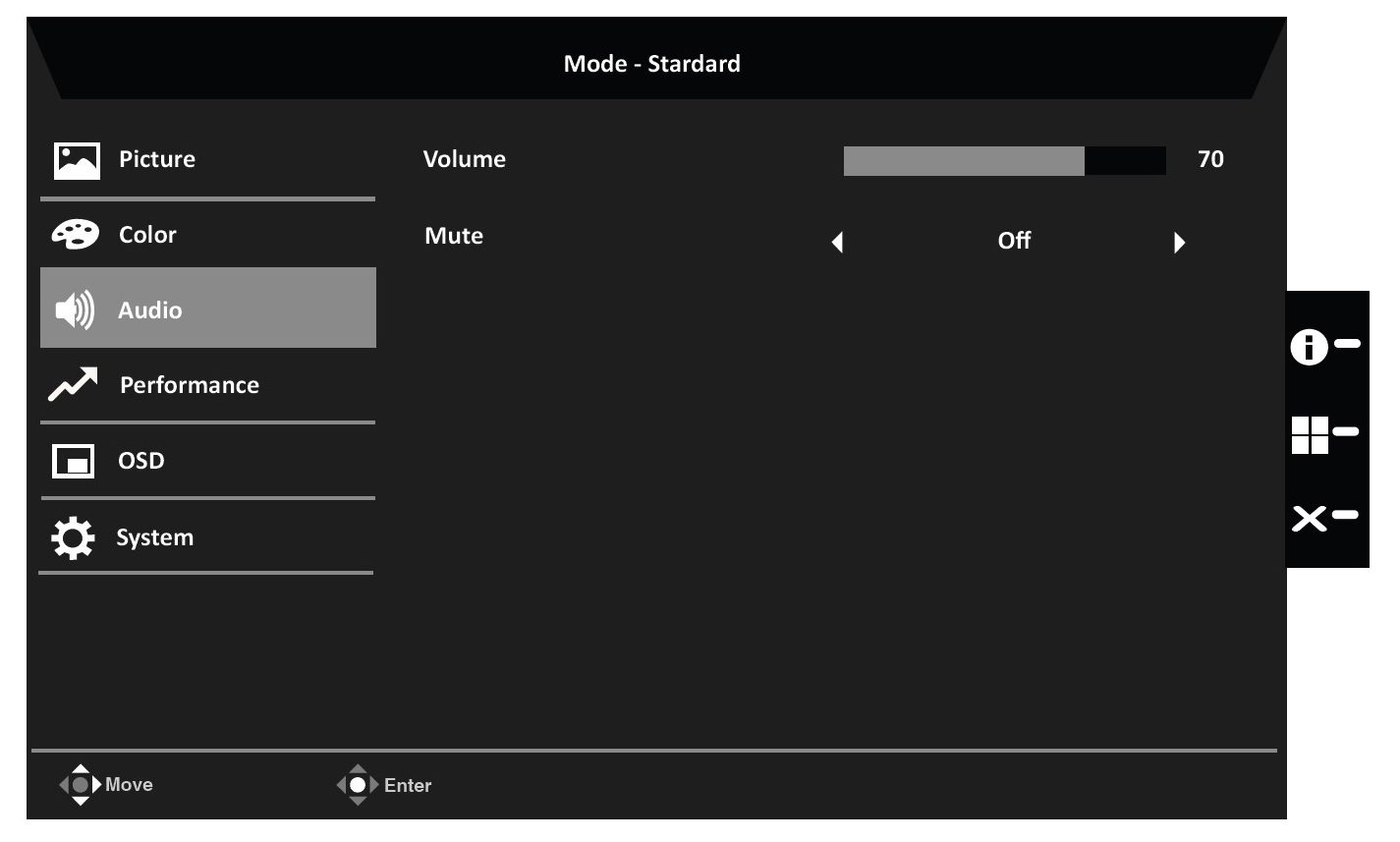Viewport: 1400px width, 842px height.
Task: Select the Volume setting label
Action: (465, 159)
